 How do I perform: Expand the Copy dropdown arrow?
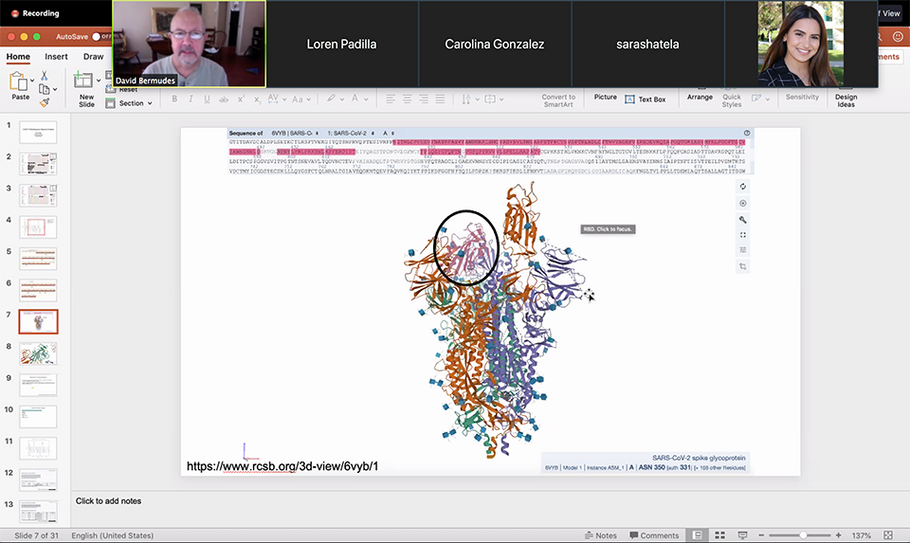pyautogui.click(x=57, y=89)
